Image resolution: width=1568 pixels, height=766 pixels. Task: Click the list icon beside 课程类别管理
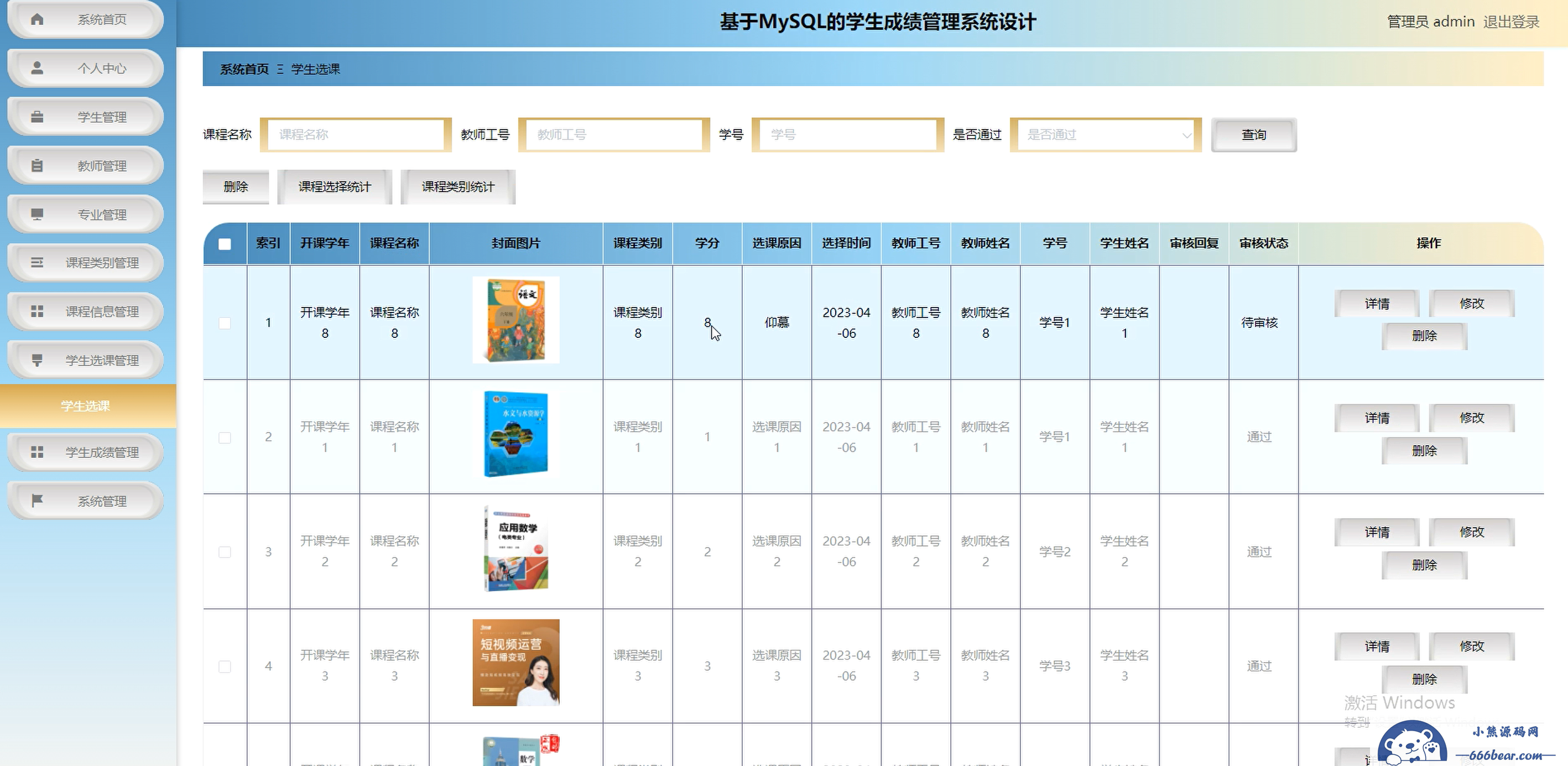pos(37,263)
